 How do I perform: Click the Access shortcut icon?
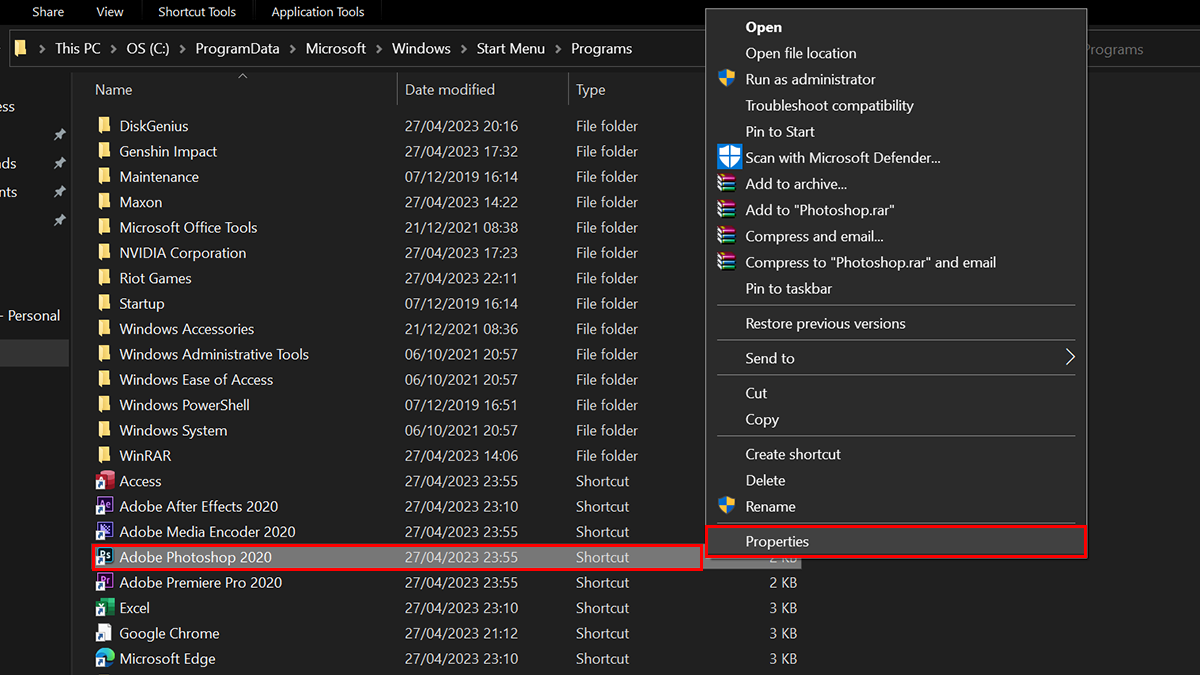(104, 481)
